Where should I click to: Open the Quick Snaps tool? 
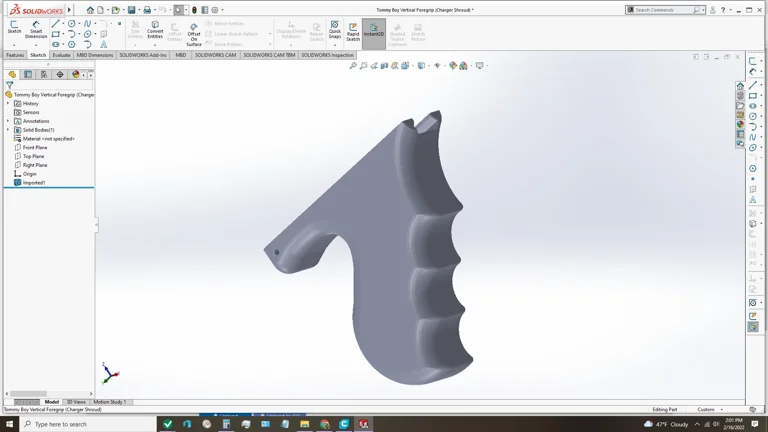point(335,30)
